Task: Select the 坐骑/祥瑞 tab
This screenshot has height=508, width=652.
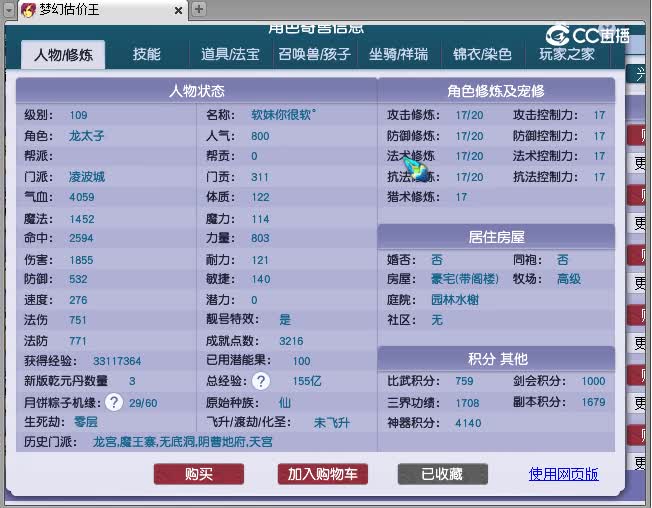Action: click(398, 54)
